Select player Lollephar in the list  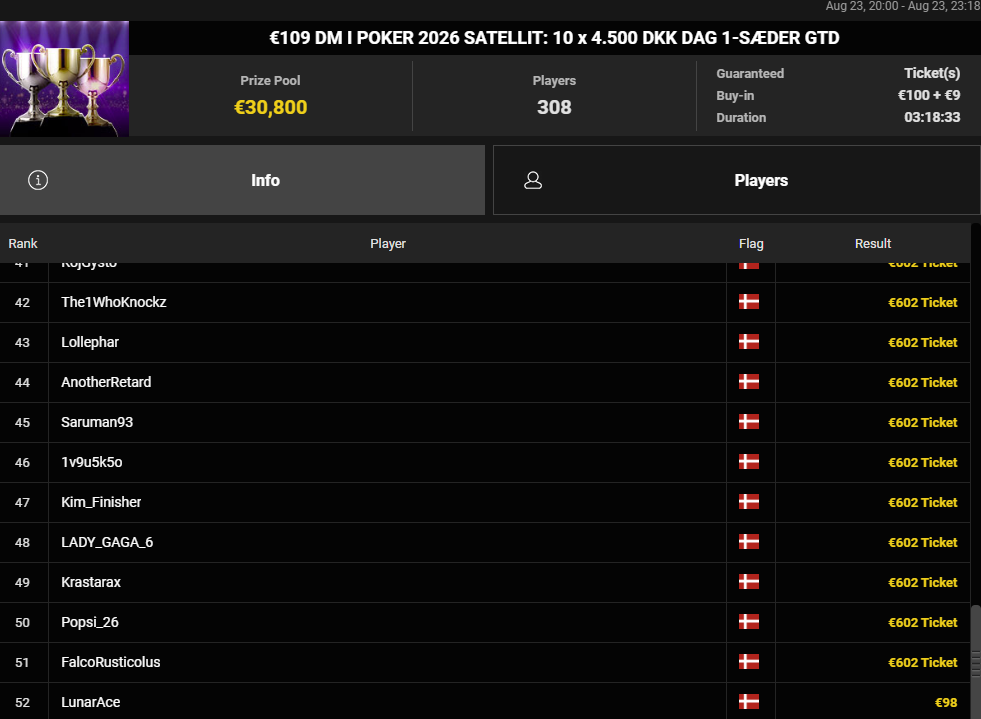tap(485, 342)
